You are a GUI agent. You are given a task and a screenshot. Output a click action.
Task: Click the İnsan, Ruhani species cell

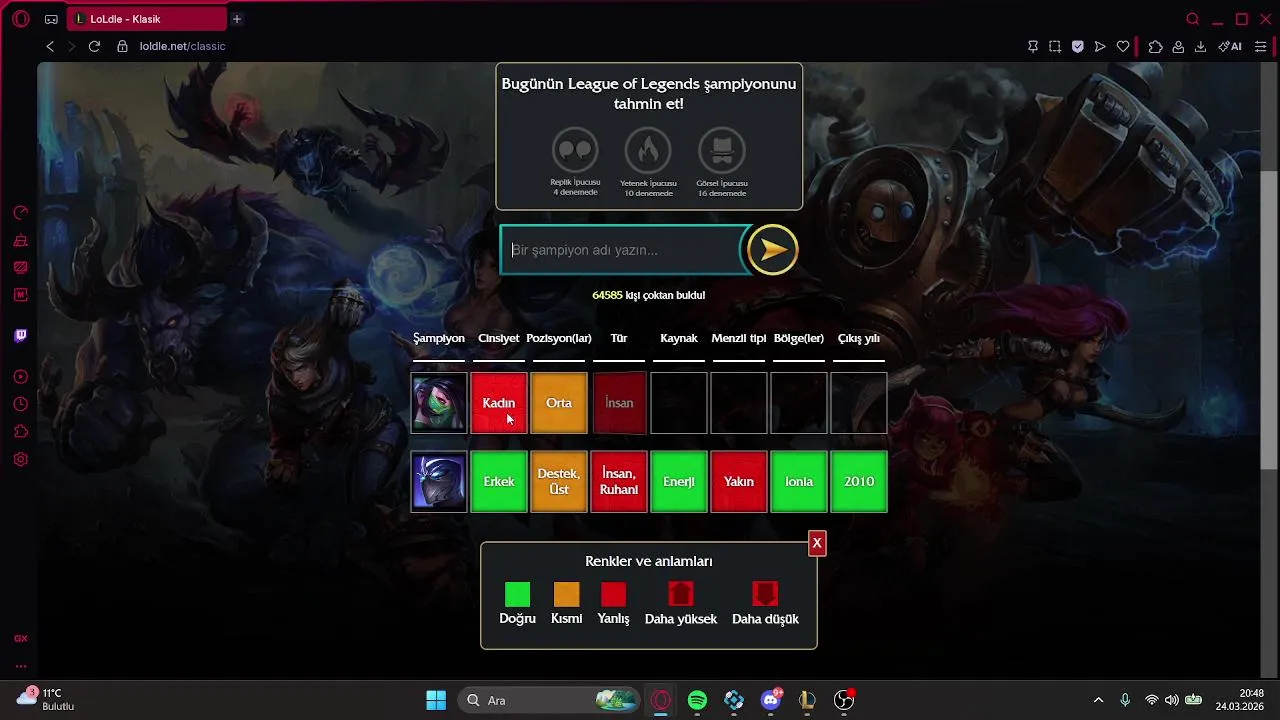tap(619, 482)
